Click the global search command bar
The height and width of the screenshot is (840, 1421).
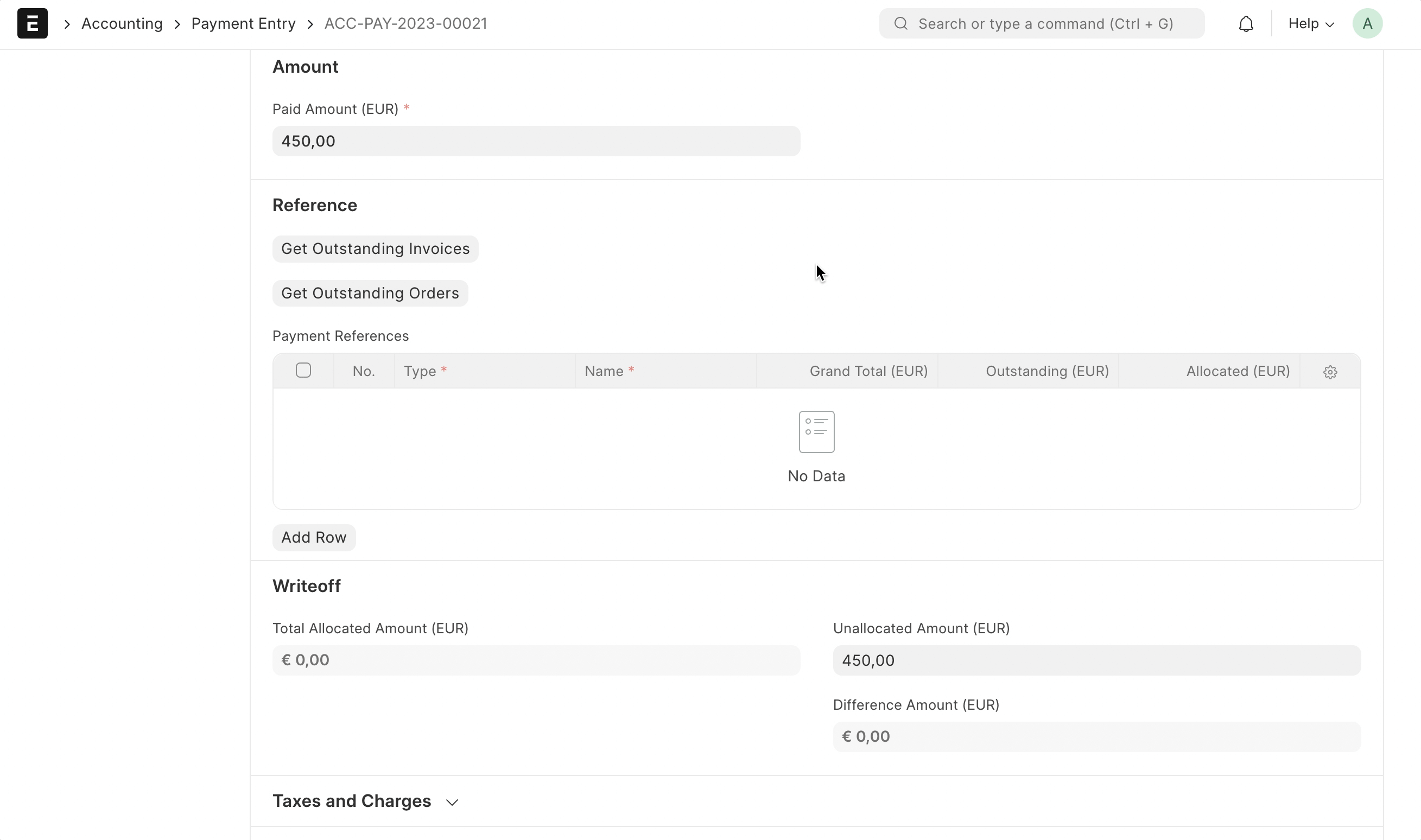click(x=1042, y=23)
